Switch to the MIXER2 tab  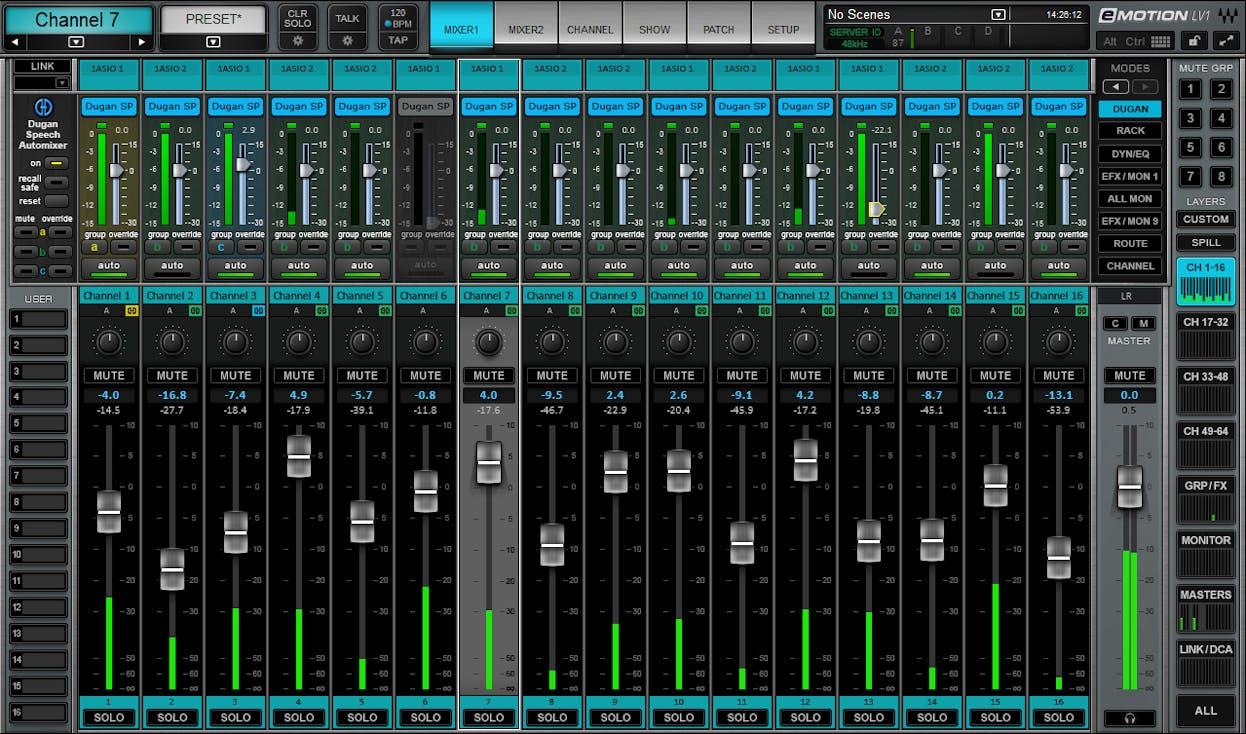(x=526, y=29)
